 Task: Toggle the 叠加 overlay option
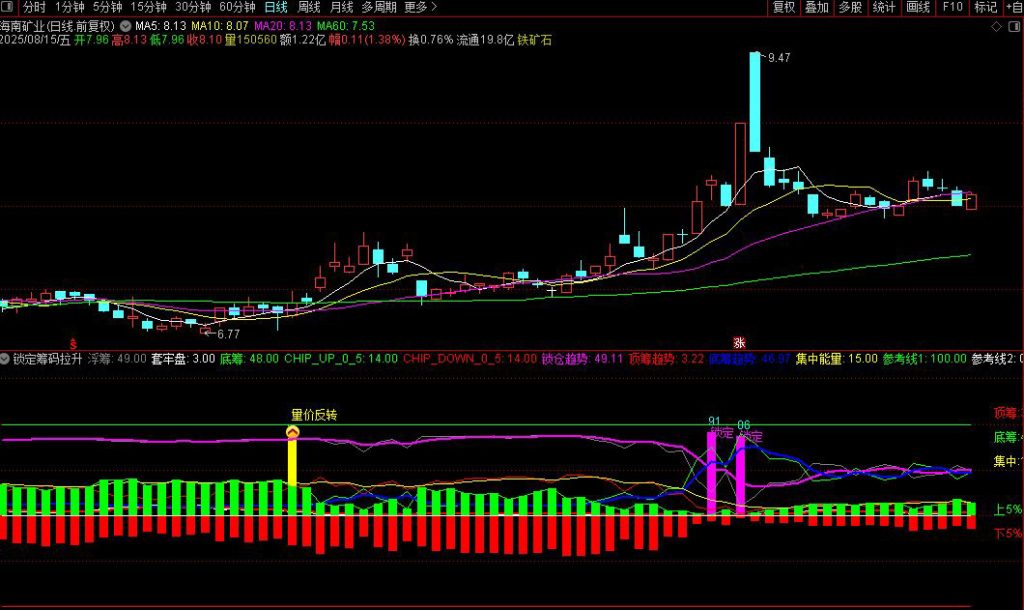pos(817,7)
